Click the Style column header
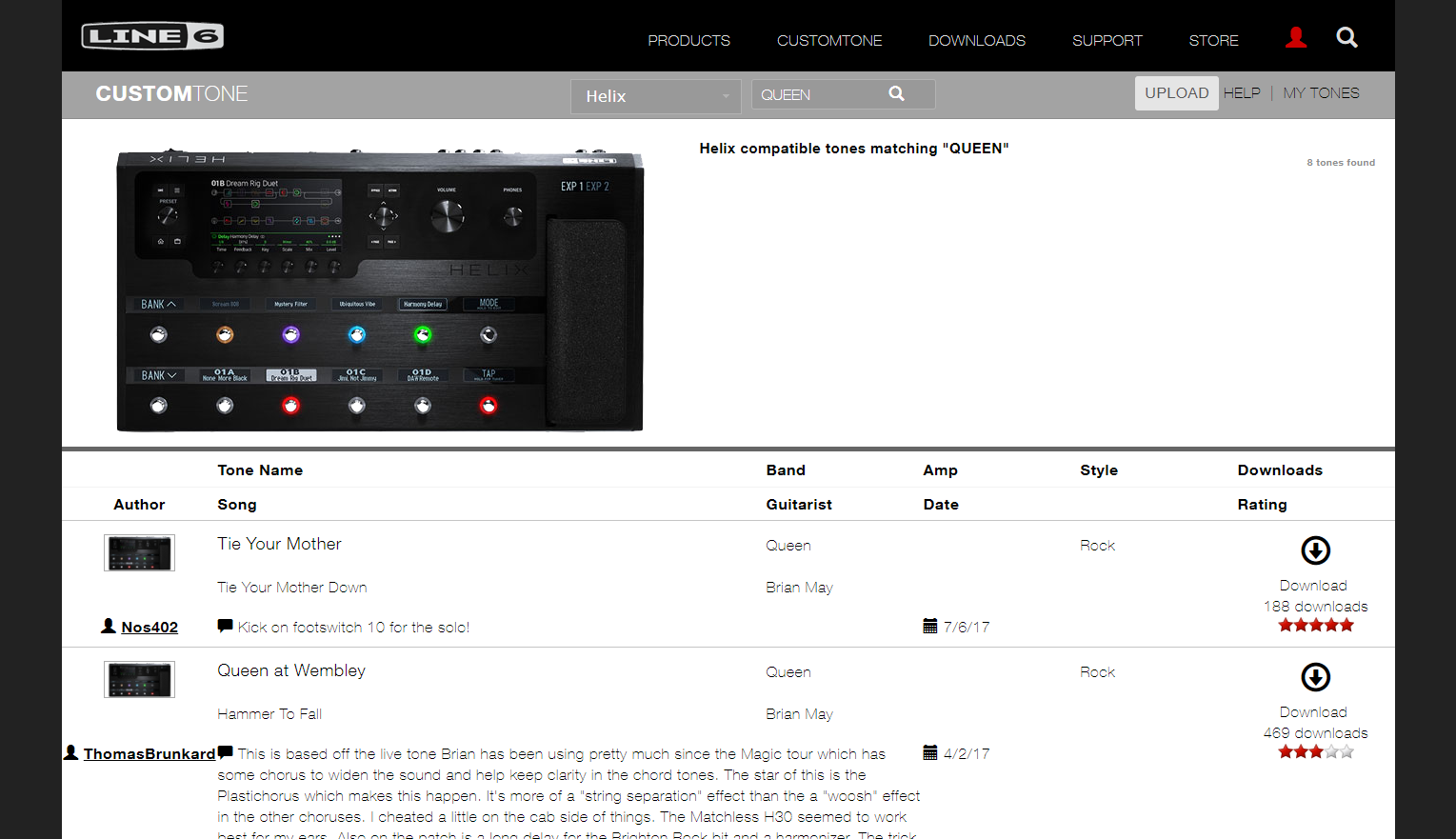1456x839 pixels. point(1099,470)
